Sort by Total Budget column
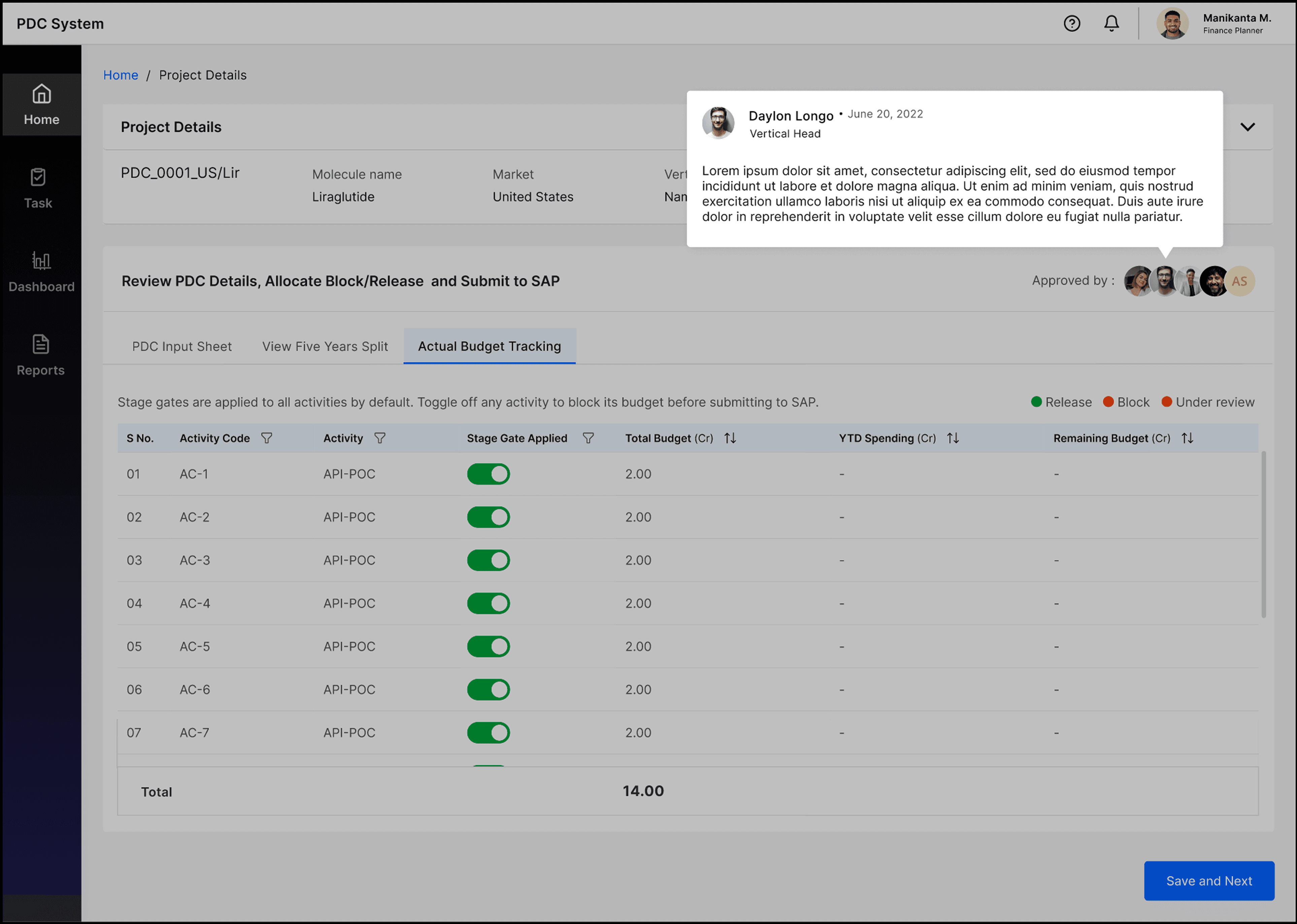The width and height of the screenshot is (1297, 924). [x=730, y=438]
